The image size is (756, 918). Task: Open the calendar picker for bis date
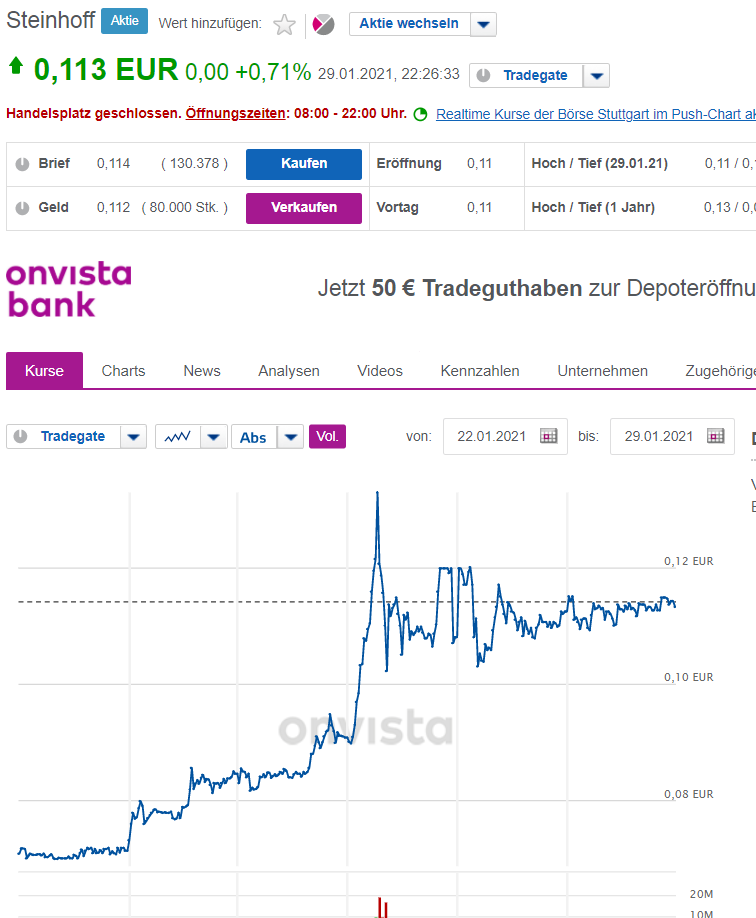pos(716,436)
